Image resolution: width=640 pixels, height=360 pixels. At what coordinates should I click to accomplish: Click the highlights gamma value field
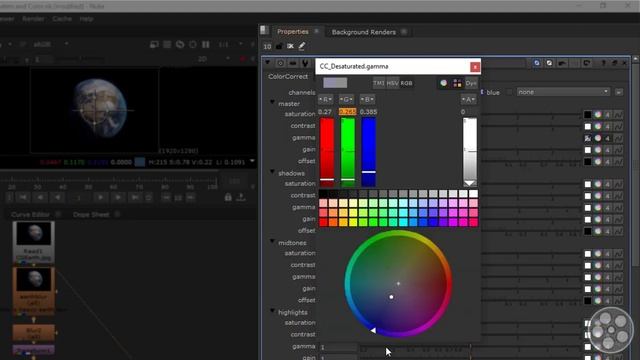click(x=337, y=347)
